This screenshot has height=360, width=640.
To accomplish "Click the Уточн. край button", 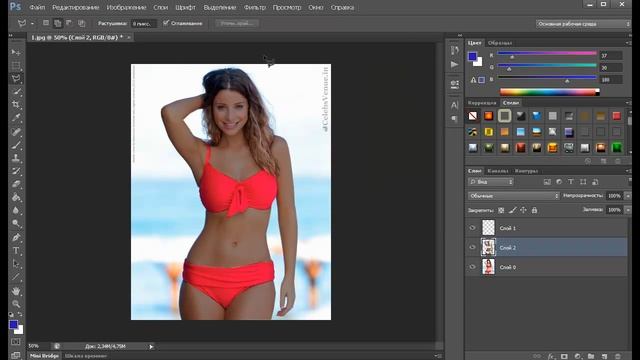I will click(237, 23).
